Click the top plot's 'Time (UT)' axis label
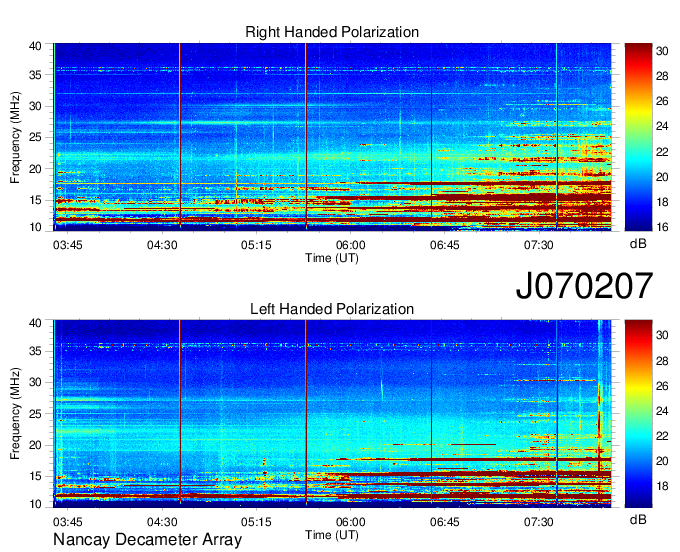The image size is (680, 552). pos(332,258)
